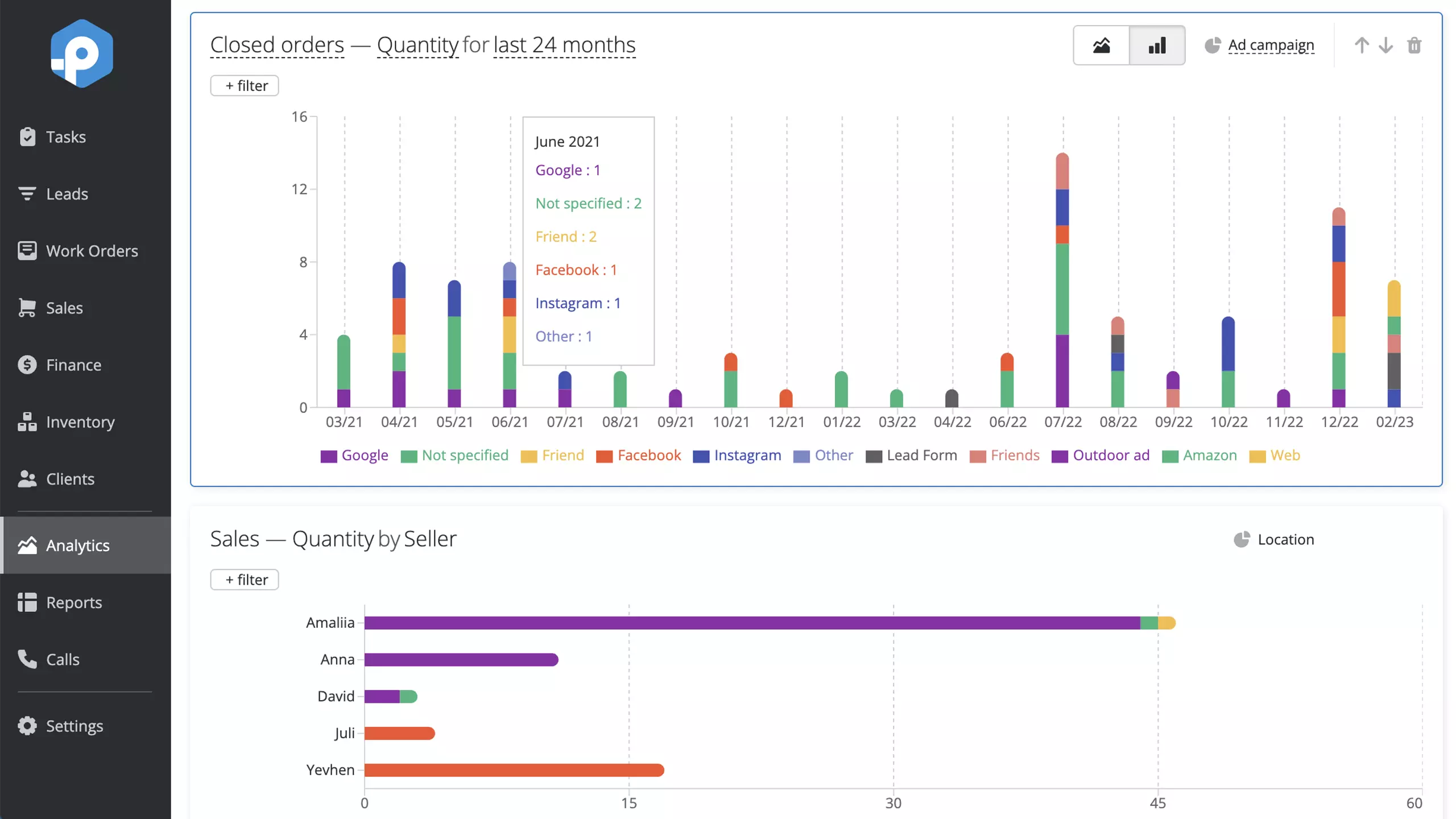The image size is (1456, 819).
Task: Open the Leads funnel icon
Action: (x=27, y=193)
